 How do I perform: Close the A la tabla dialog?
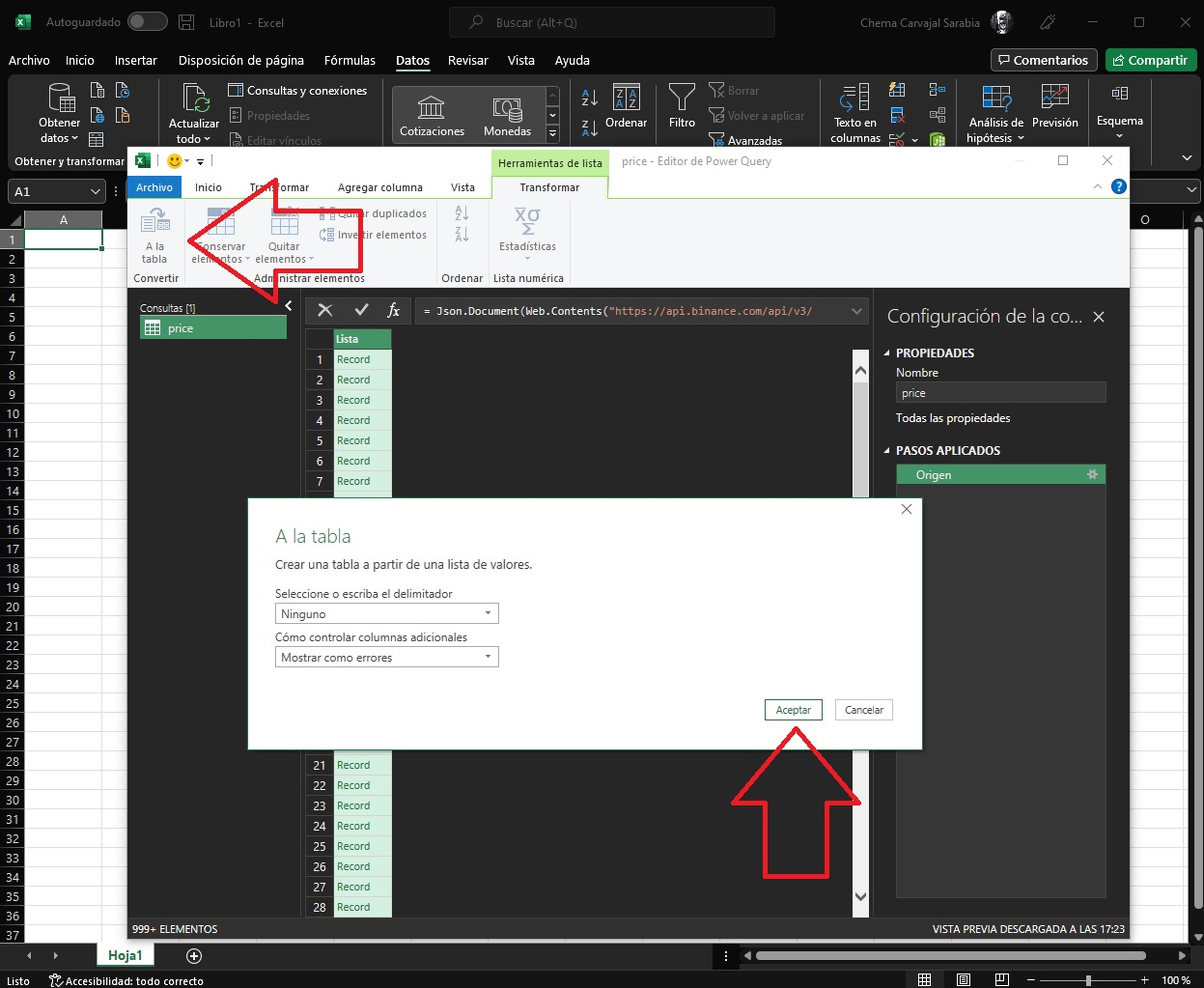point(906,509)
